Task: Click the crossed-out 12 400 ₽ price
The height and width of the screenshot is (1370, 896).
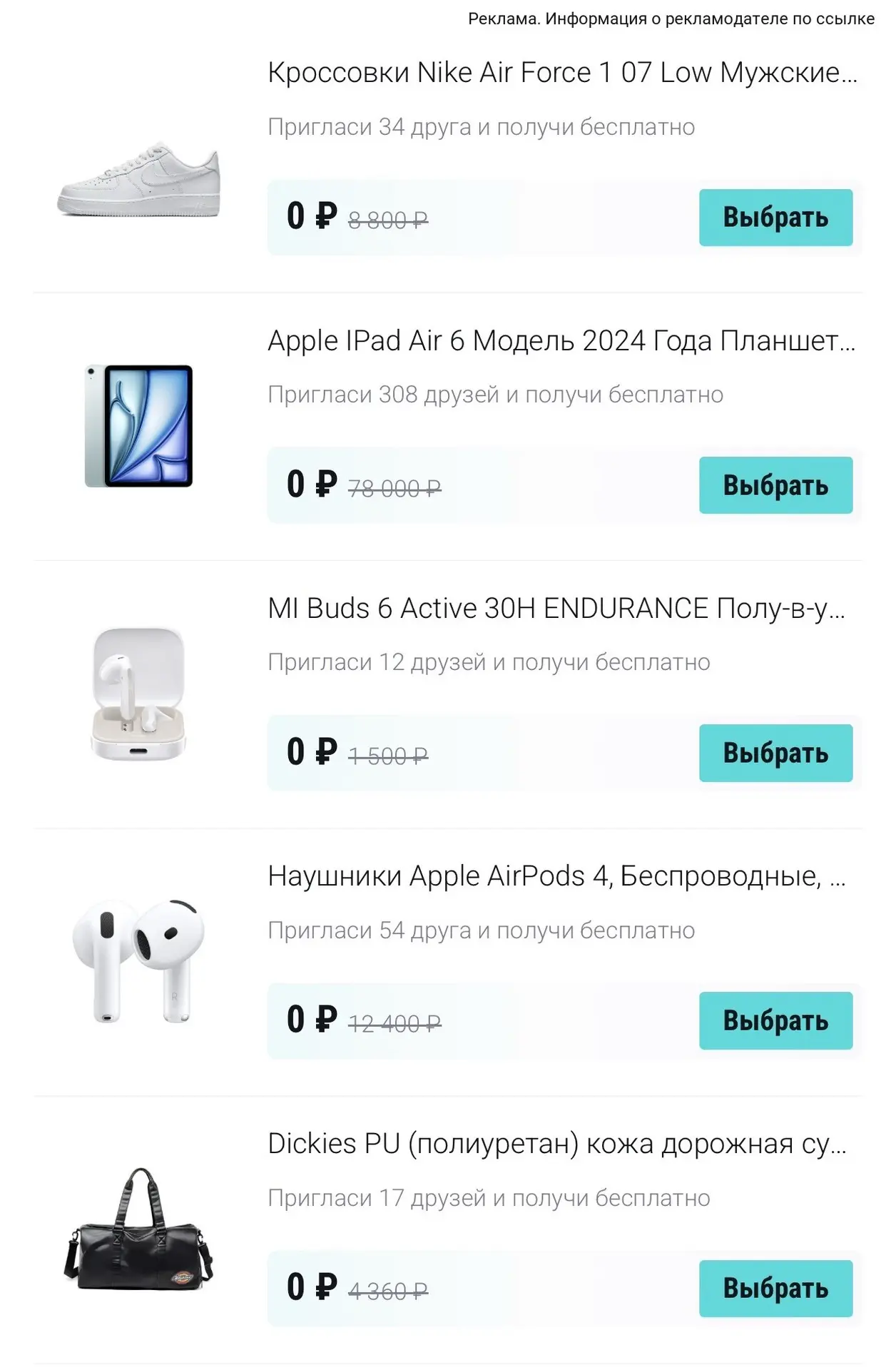Action: point(394,1024)
